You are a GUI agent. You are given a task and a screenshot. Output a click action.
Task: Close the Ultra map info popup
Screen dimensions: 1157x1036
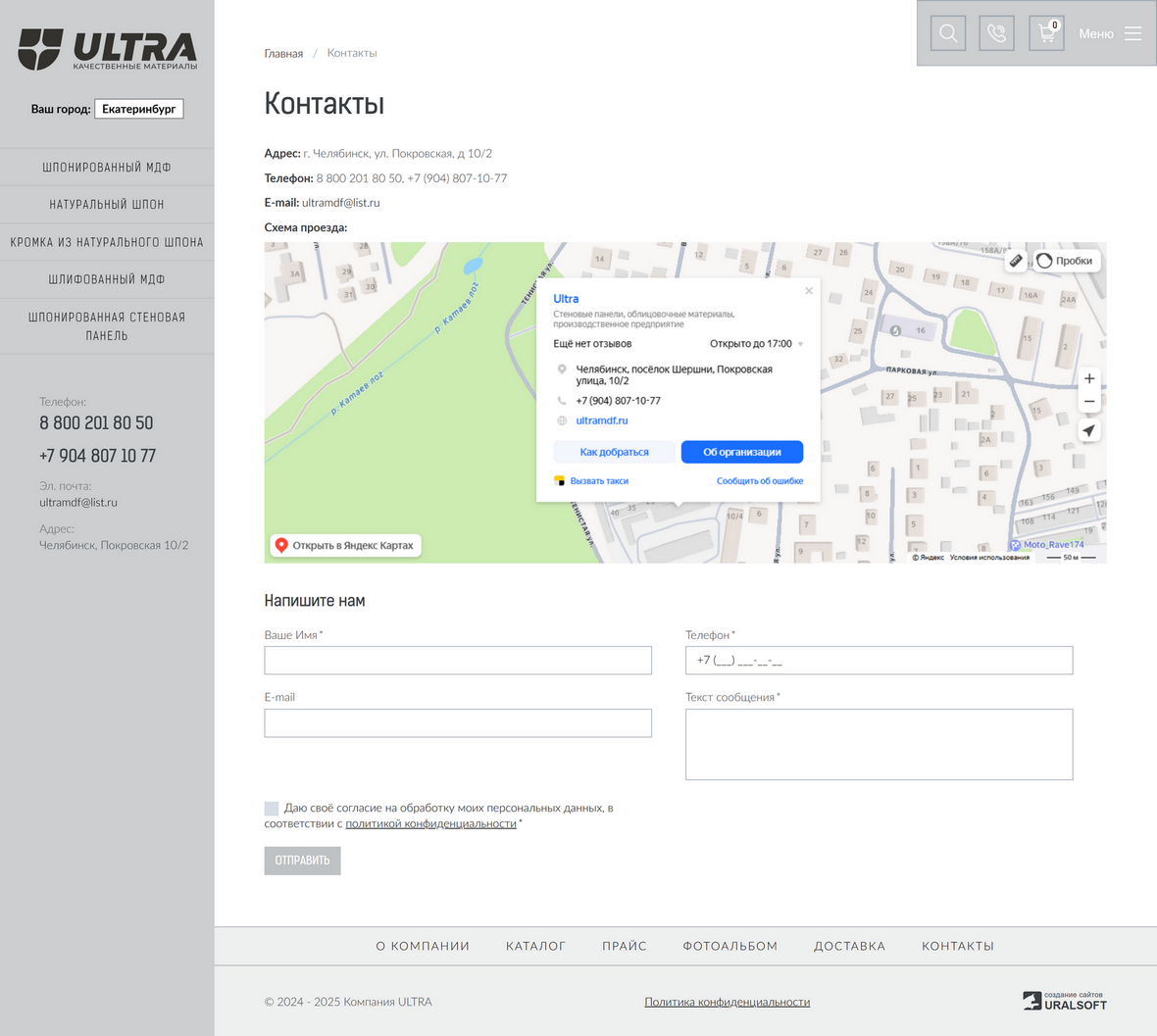click(808, 291)
